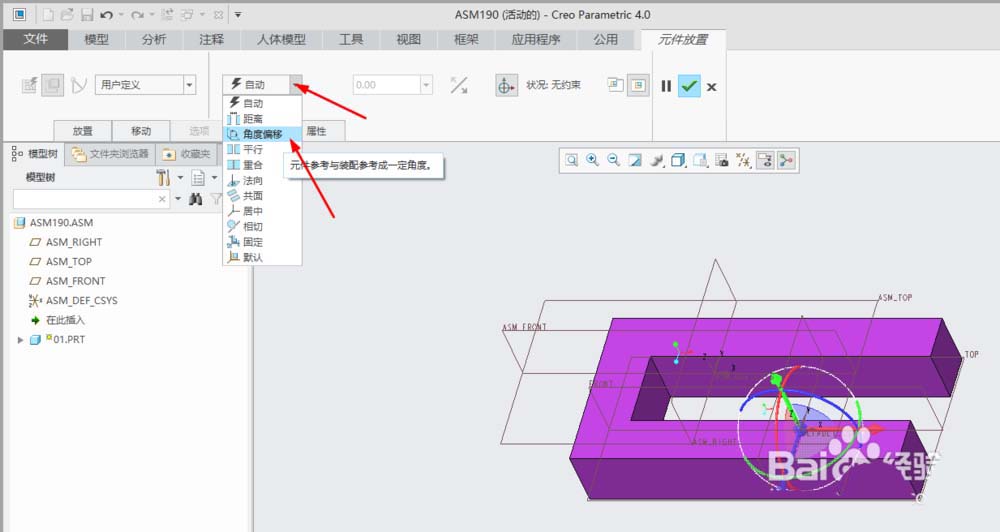Viewport: 1000px width, 532px height.
Task: Switch to the 应用程序 ribbon tab
Action: click(x=536, y=40)
